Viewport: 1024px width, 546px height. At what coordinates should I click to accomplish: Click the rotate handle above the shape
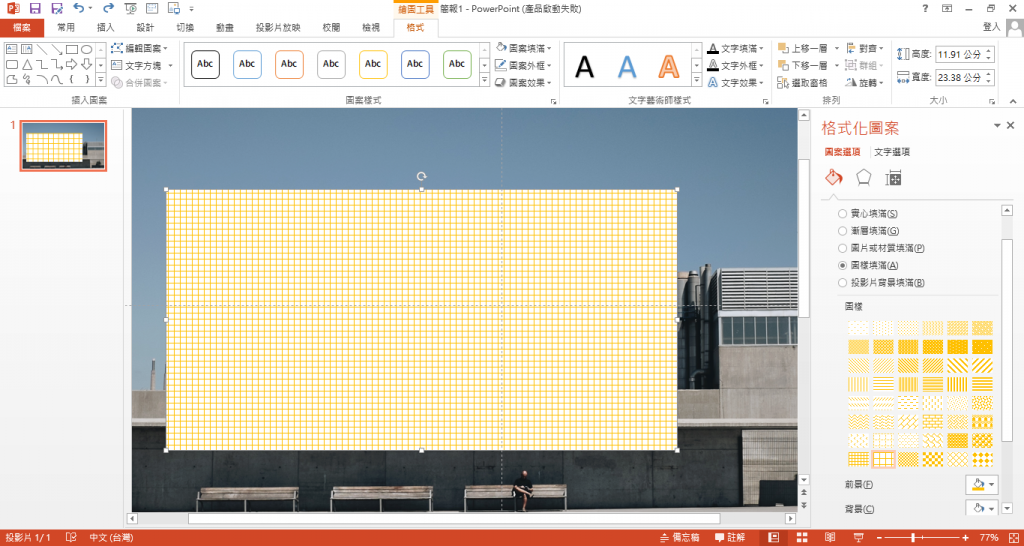[x=422, y=176]
